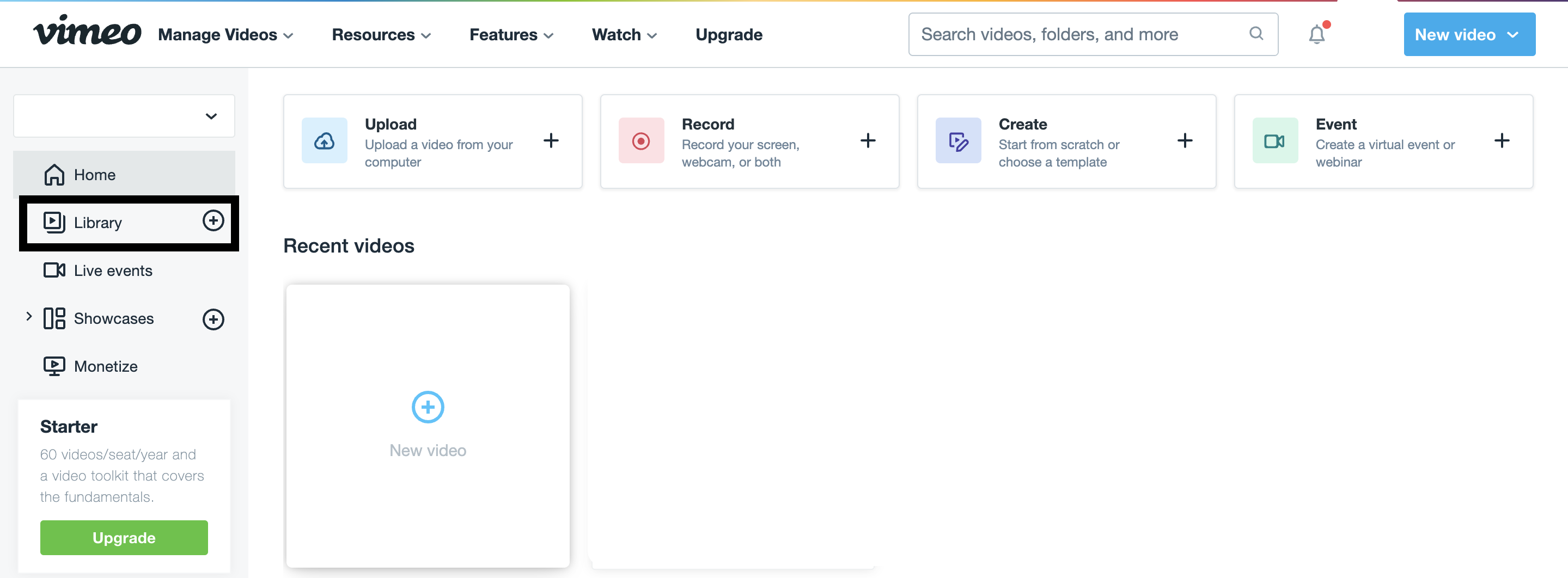
Task: Click the Home house icon
Action: tap(54, 175)
